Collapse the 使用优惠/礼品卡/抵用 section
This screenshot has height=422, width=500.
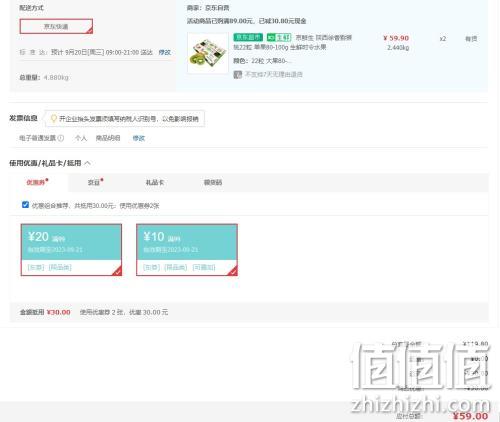(87, 163)
